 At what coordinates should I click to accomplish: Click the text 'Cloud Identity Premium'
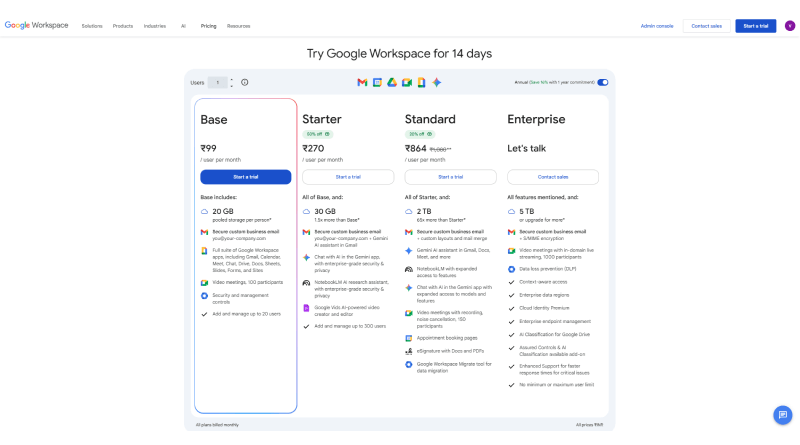(x=544, y=308)
